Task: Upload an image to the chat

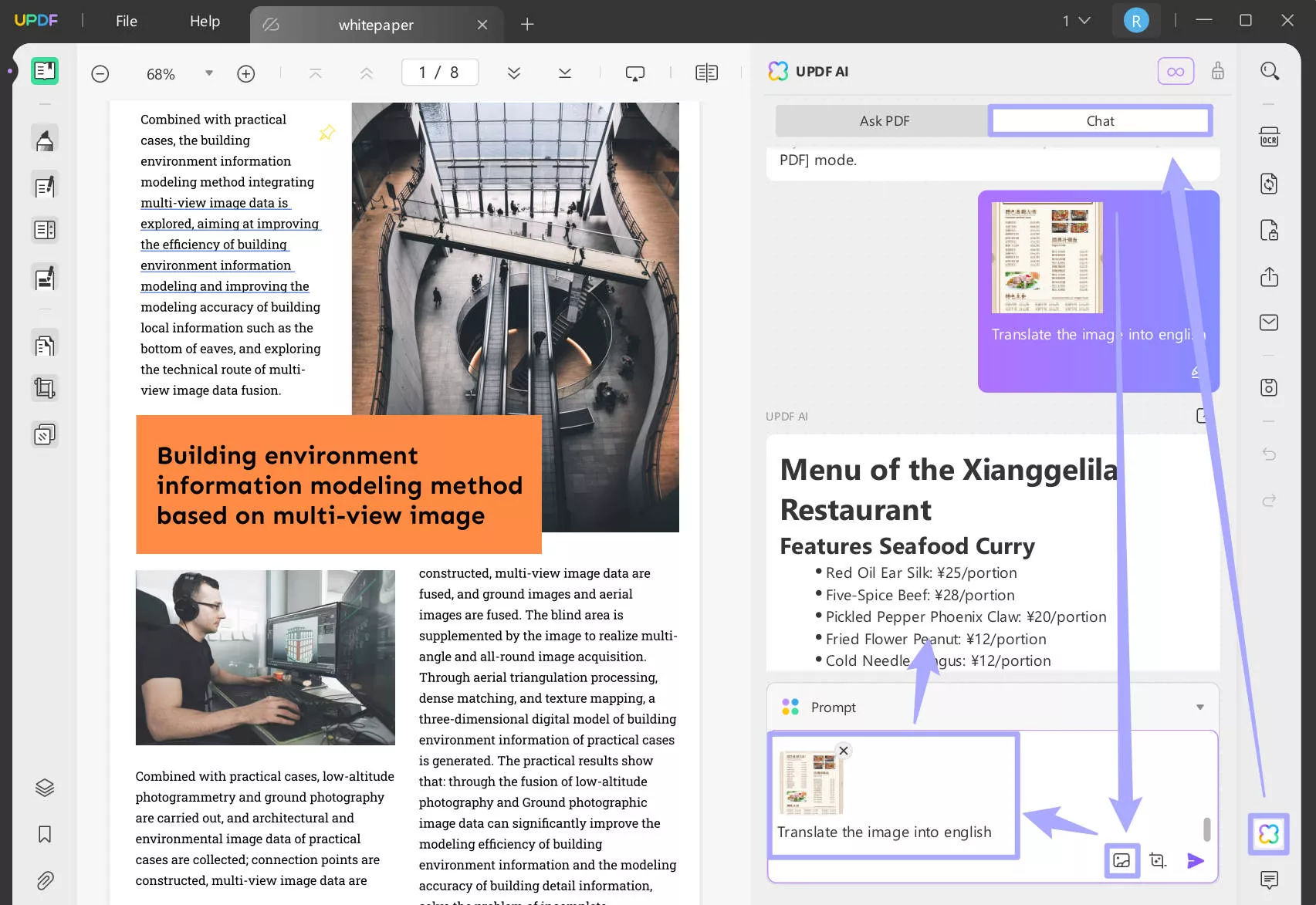Action: point(1121,860)
